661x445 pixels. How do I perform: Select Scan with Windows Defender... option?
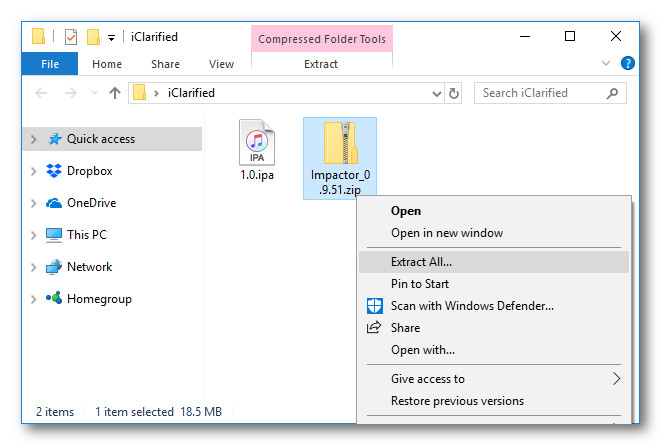point(472,306)
